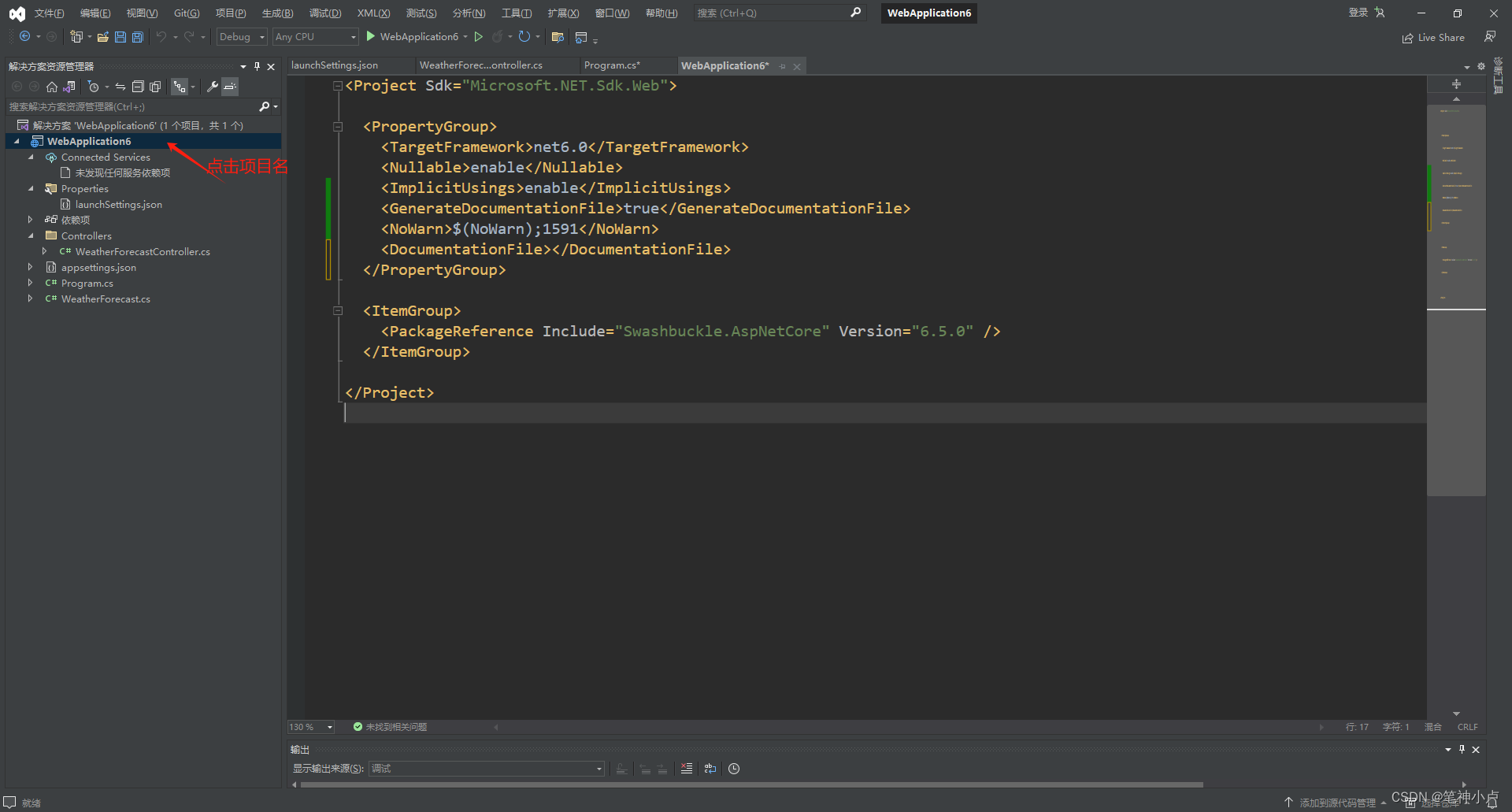Change the editor zoom level from 130%
Screen dimensions: 1512x812
click(x=309, y=727)
